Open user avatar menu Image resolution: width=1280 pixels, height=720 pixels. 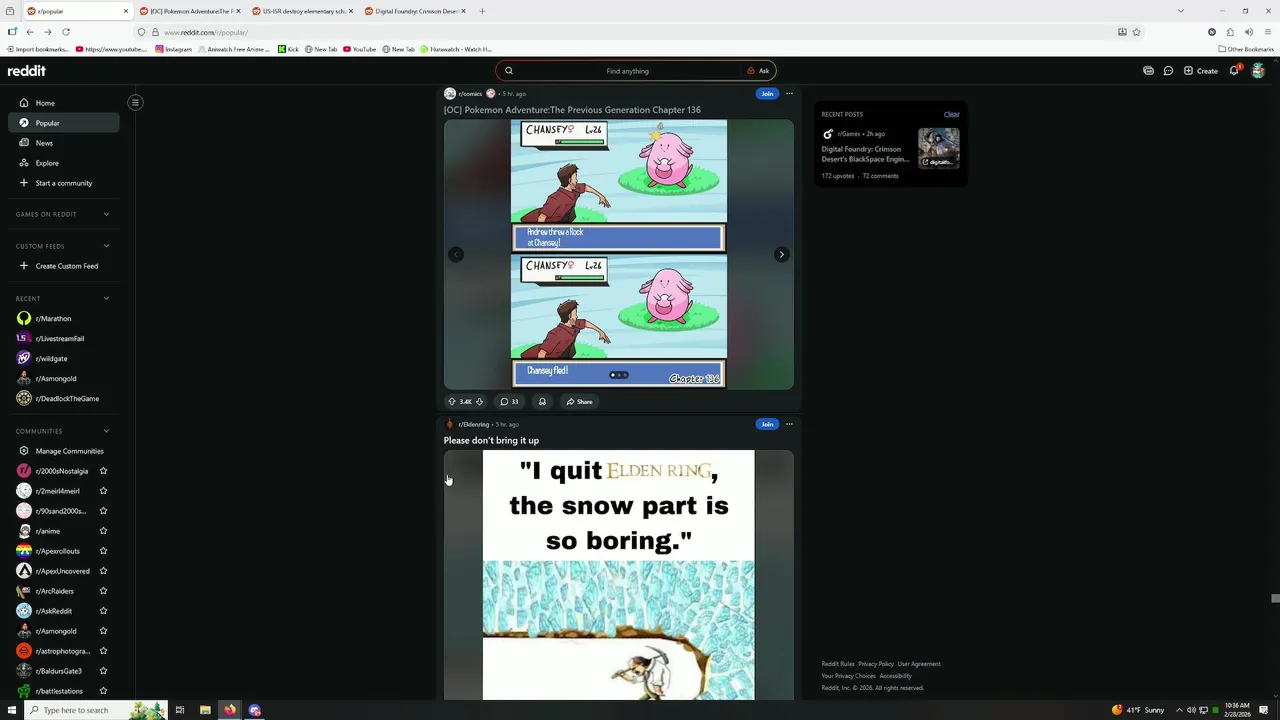coord(1258,70)
